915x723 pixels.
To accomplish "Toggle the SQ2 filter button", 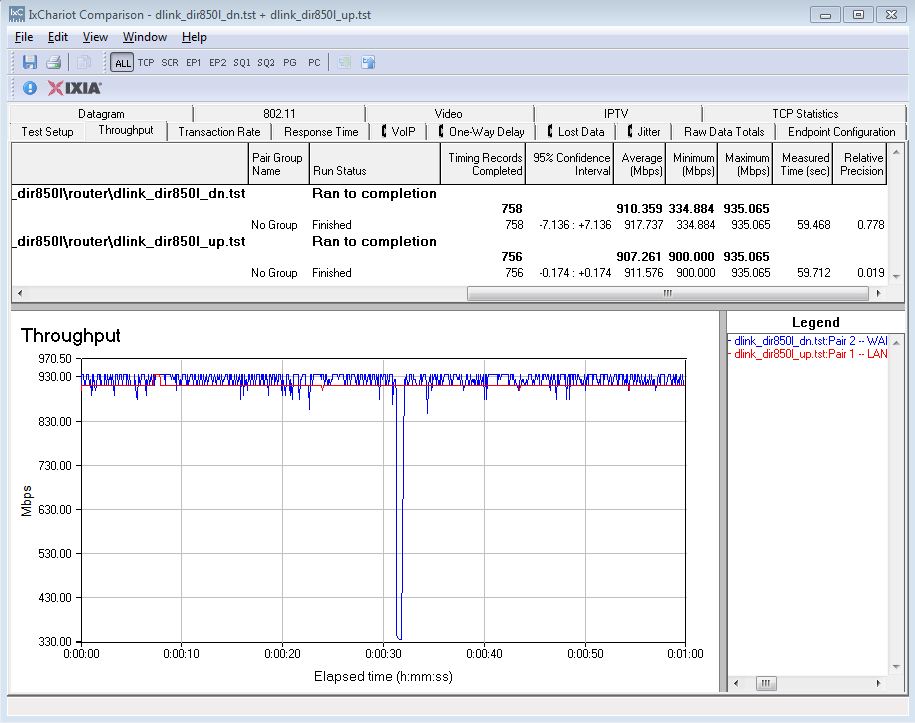I will 266,62.
